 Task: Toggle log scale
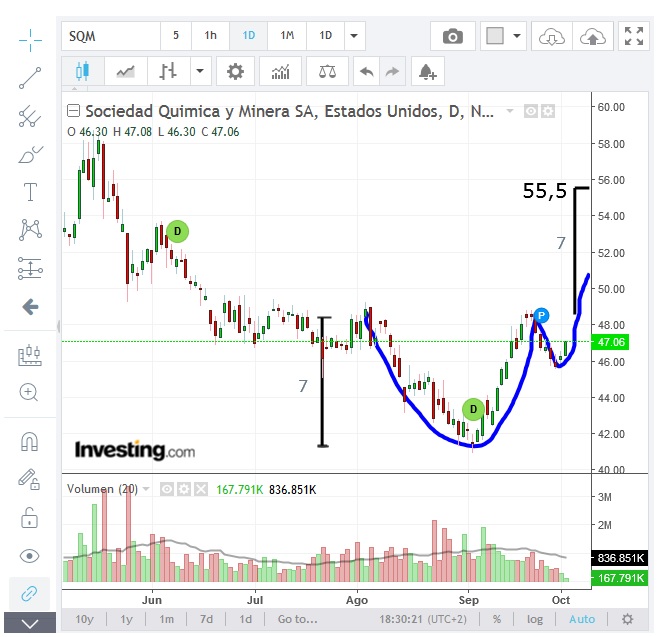point(535,619)
